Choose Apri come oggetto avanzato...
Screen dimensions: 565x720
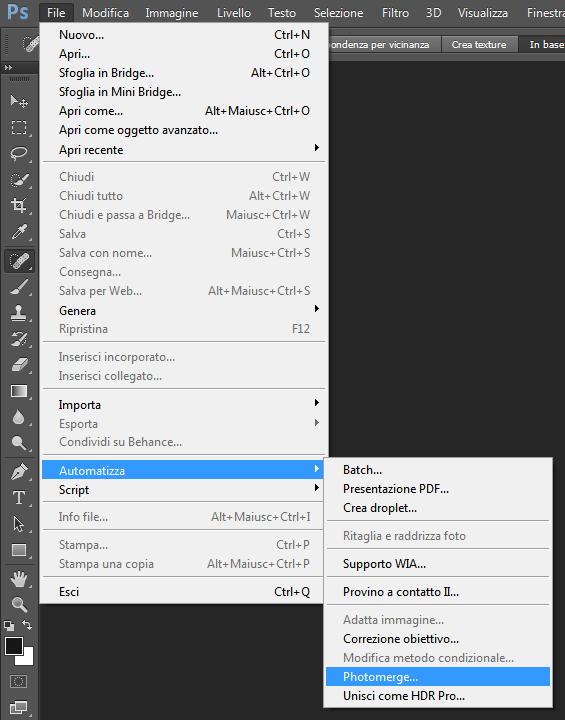click(184, 130)
